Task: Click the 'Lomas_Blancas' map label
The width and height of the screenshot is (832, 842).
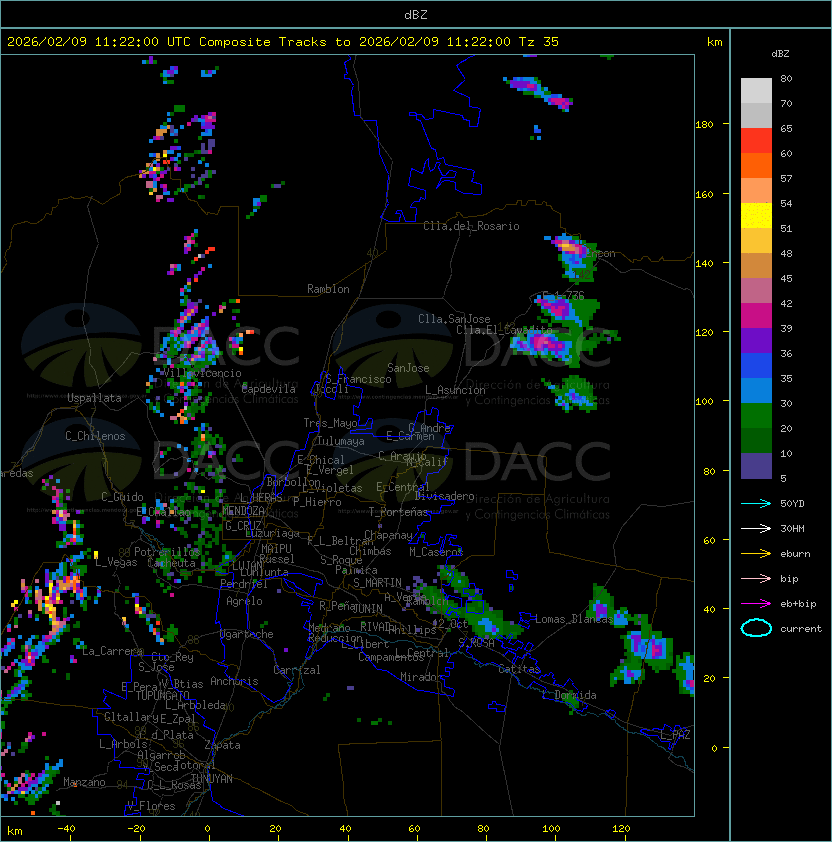Action: (574, 619)
